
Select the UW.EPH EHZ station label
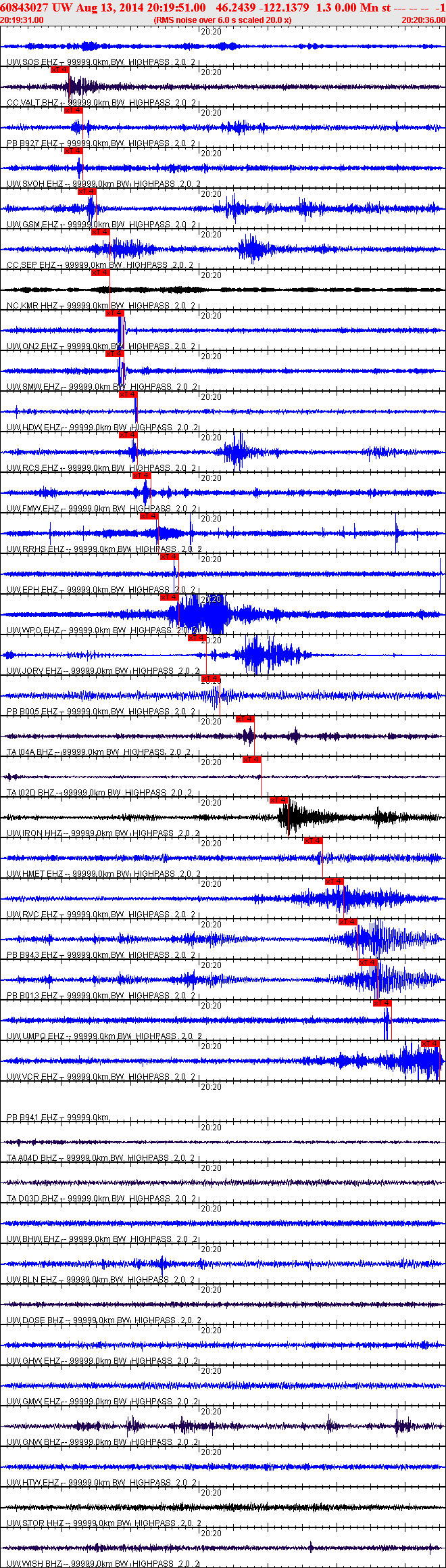click(x=32, y=590)
